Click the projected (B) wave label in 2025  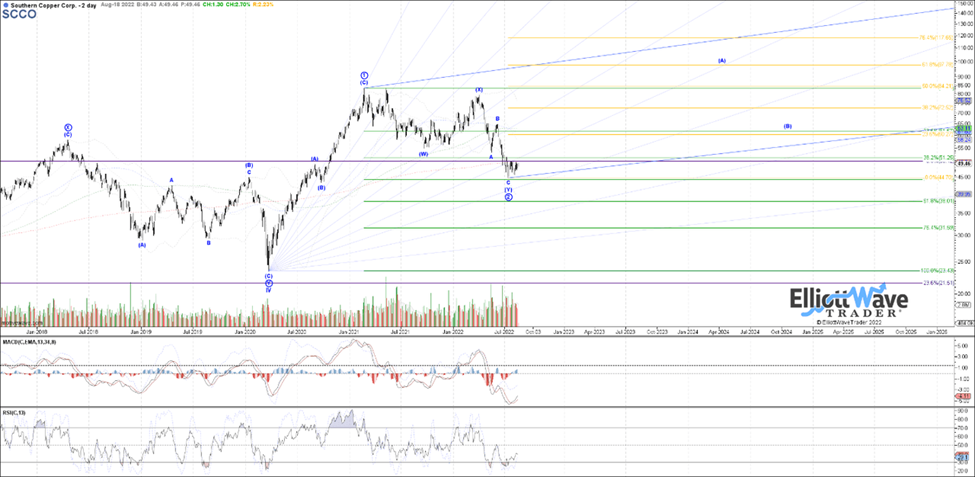click(788, 126)
